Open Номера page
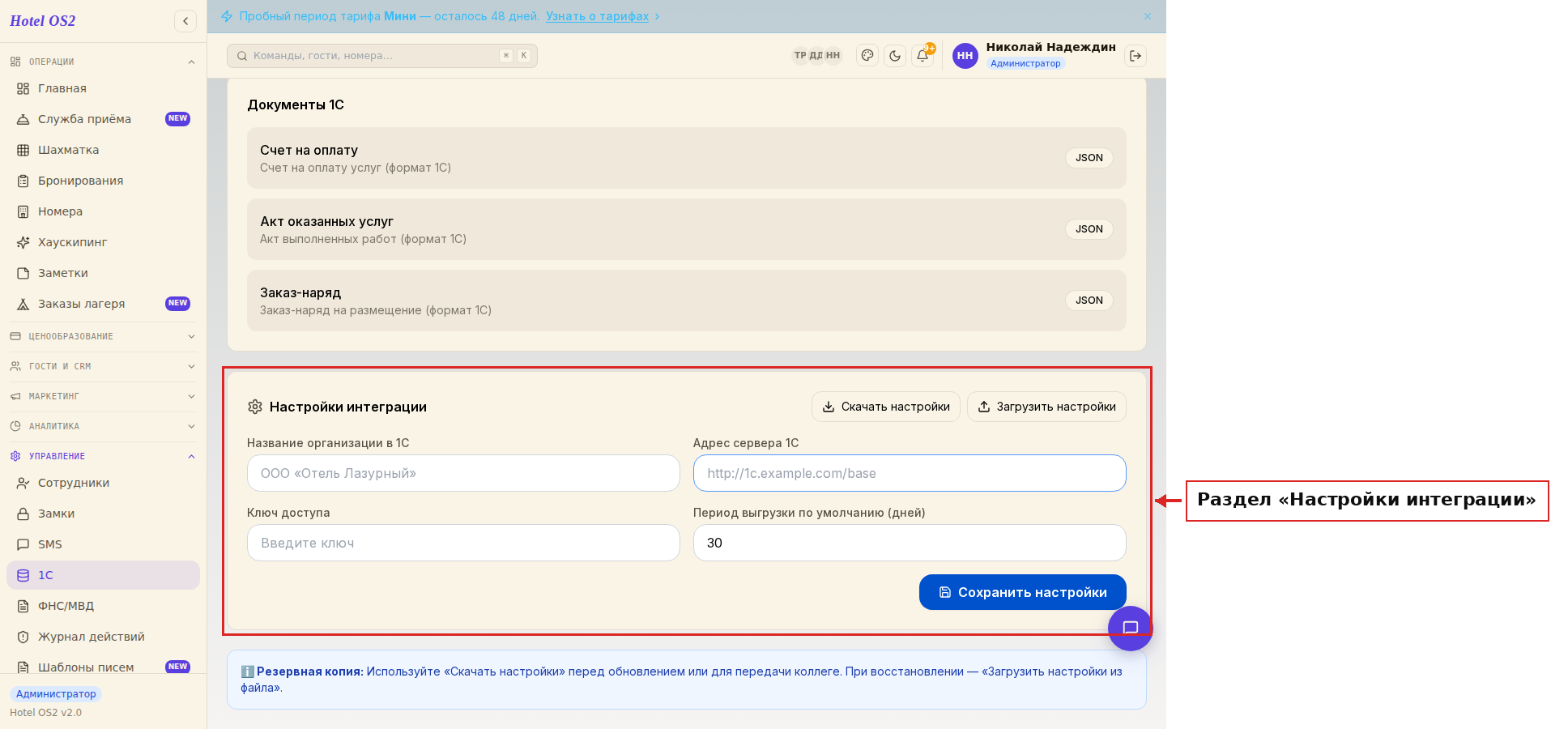The height and width of the screenshot is (729, 1568). [103, 211]
